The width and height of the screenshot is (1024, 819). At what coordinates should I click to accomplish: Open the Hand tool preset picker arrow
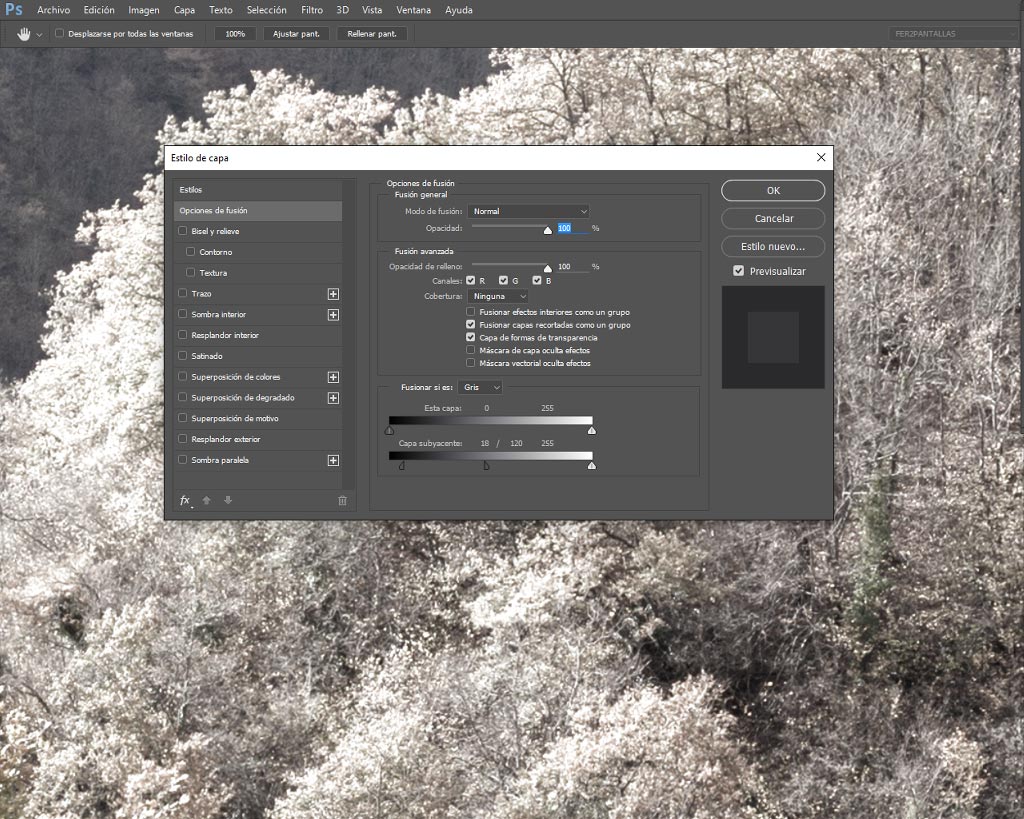pyautogui.click(x=39, y=35)
